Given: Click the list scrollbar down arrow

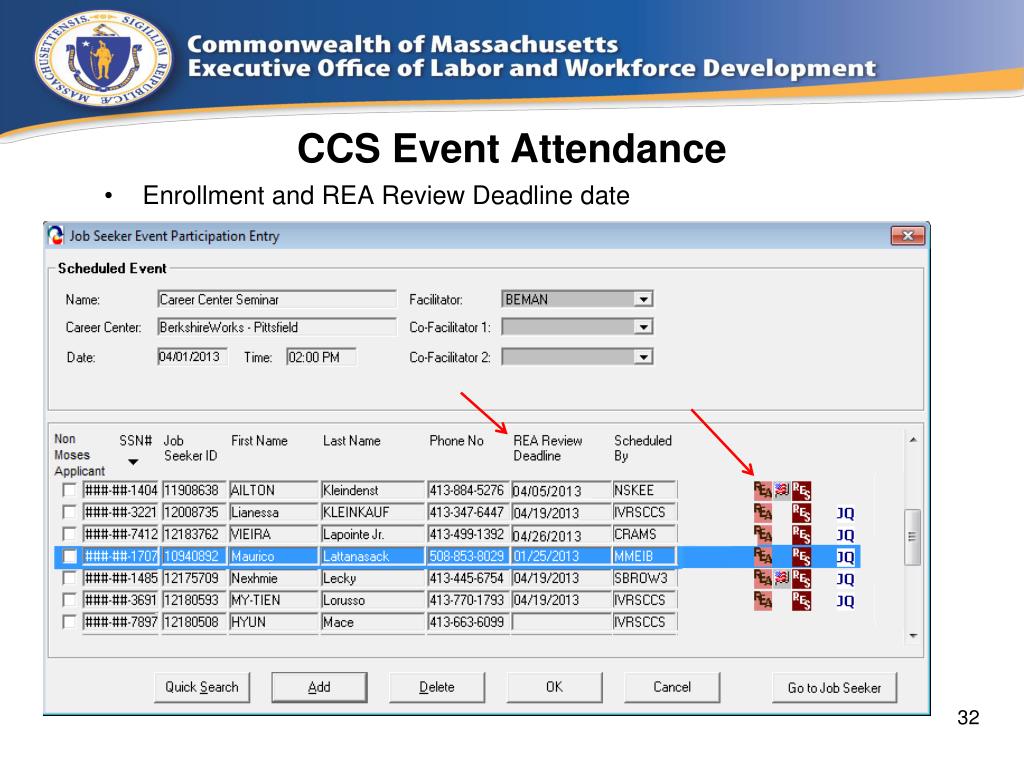Looking at the screenshot, I should 913,635.
